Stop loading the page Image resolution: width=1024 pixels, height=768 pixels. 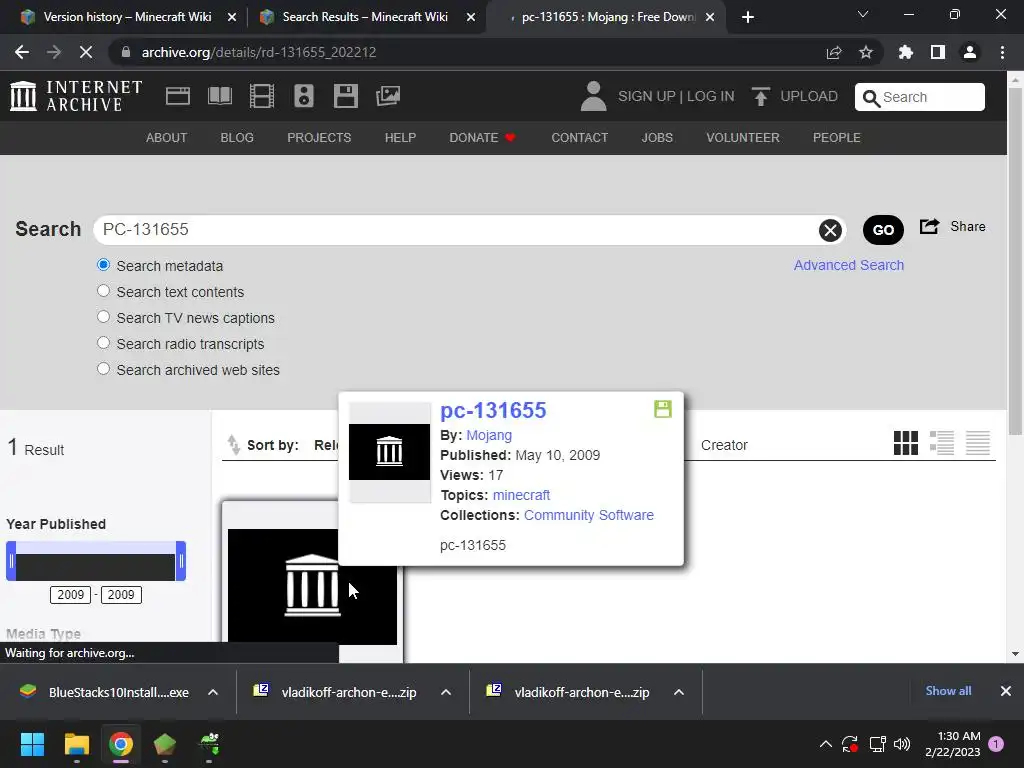click(x=86, y=52)
